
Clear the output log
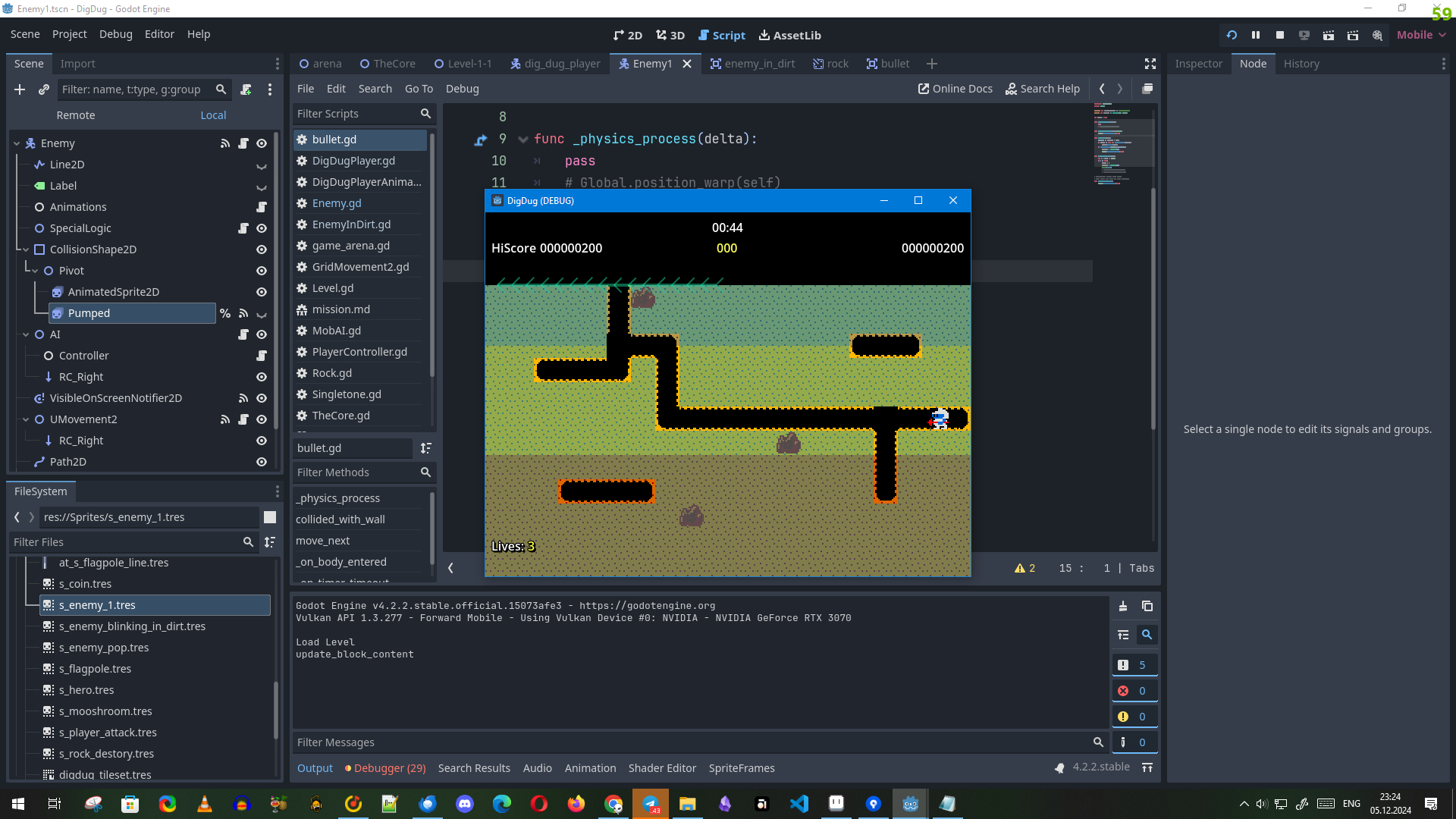1123,606
